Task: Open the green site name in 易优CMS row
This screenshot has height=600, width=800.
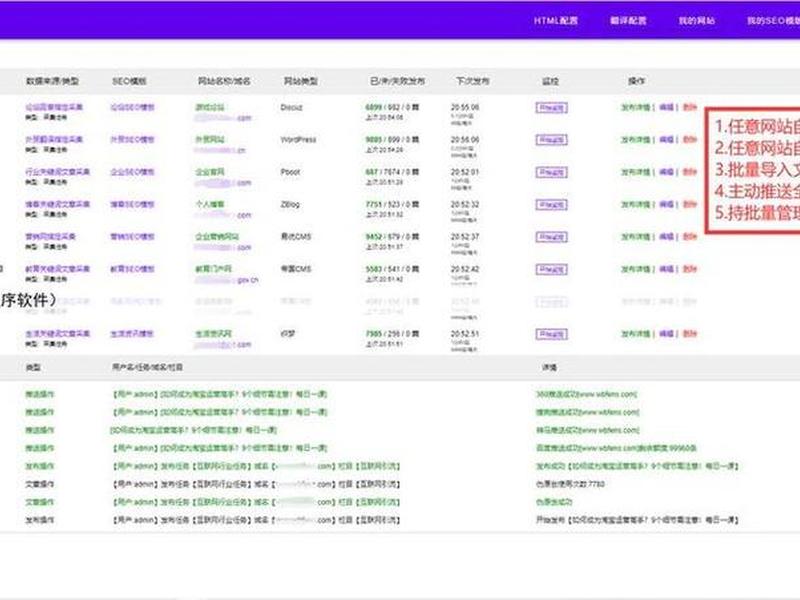Action: (217, 236)
